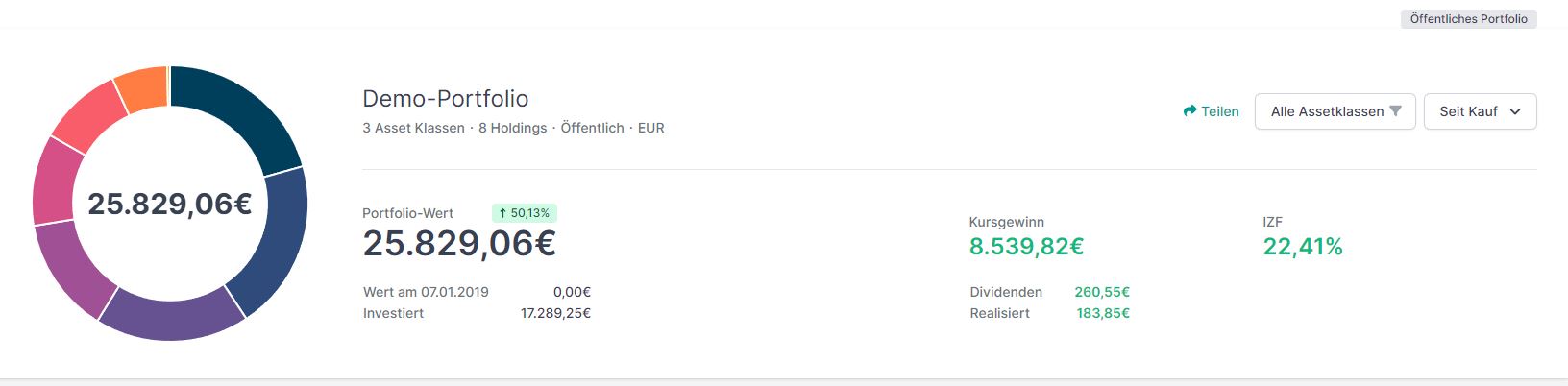Click the filter funnel icon in Alle Assetklassen
The image size is (1568, 386).
(x=1395, y=111)
